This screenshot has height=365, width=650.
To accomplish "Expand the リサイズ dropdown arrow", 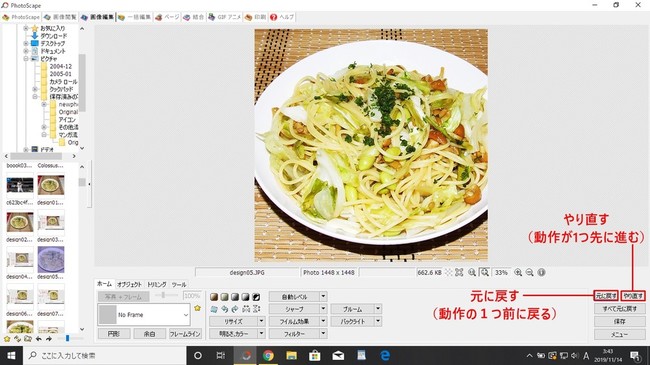I will pos(261,321).
